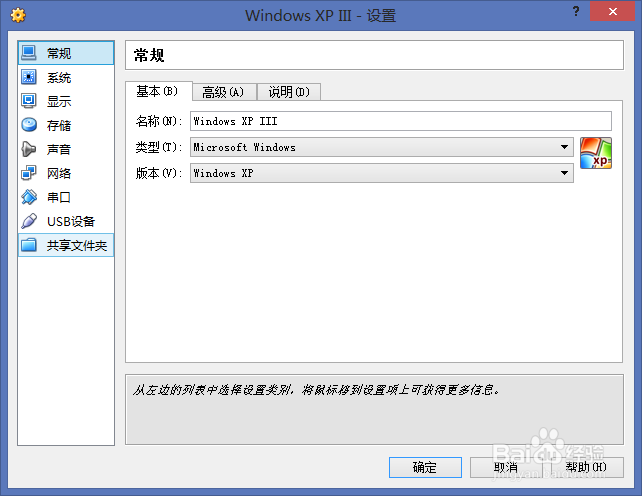The width and height of the screenshot is (642, 496).
Task: Select USB设备 category label
Action: click(x=71, y=222)
